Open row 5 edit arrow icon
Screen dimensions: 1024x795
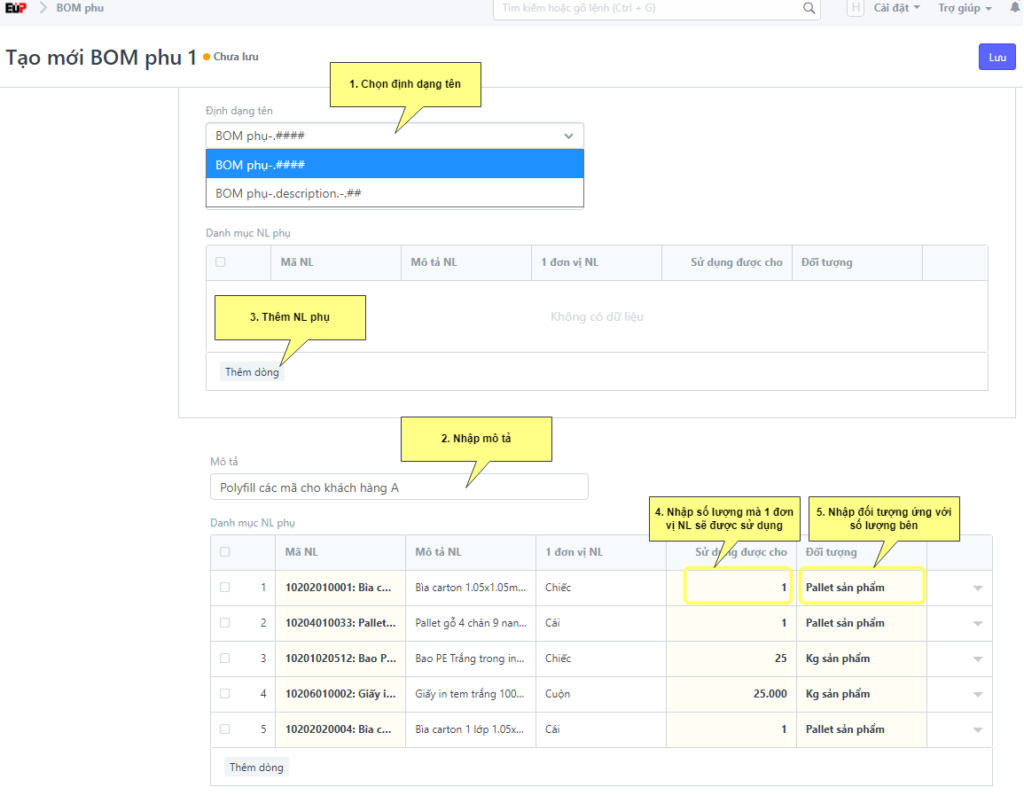click(x=977, y=730)
